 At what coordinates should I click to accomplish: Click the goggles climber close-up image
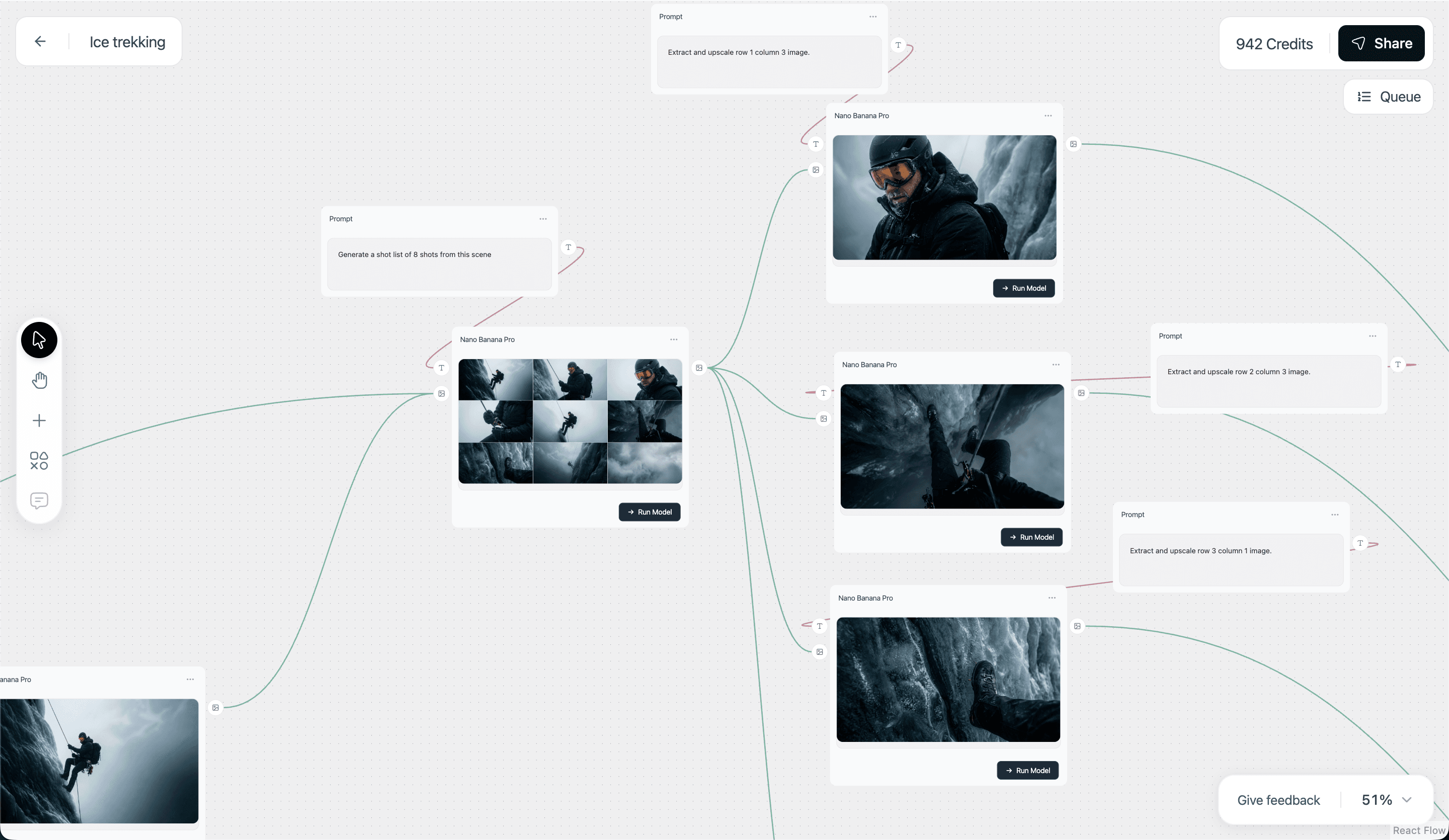[943, 197]
